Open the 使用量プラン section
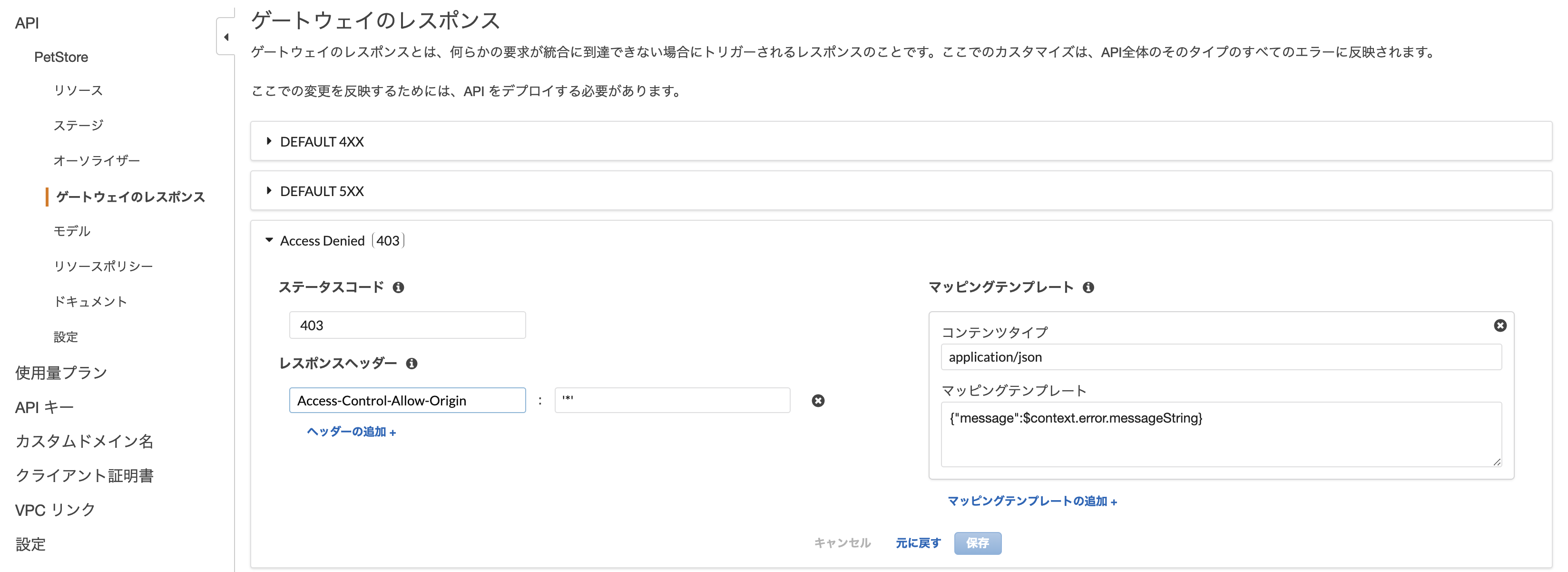The image size is (1568, 572). pyautogui.click(x=60, y=372)
